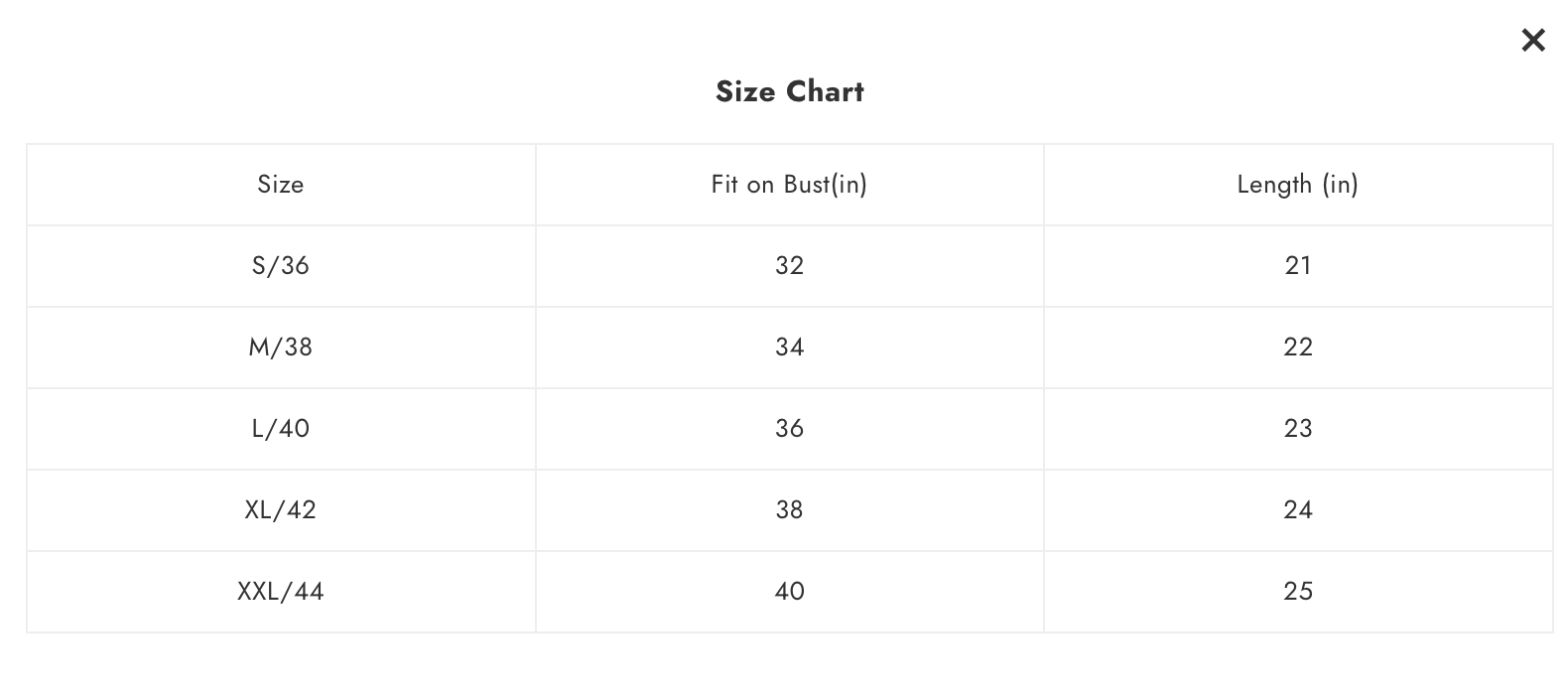This screenshot has width=1568, height=699.
Task: Click length value 21 cell
Action: (1298, 266)
